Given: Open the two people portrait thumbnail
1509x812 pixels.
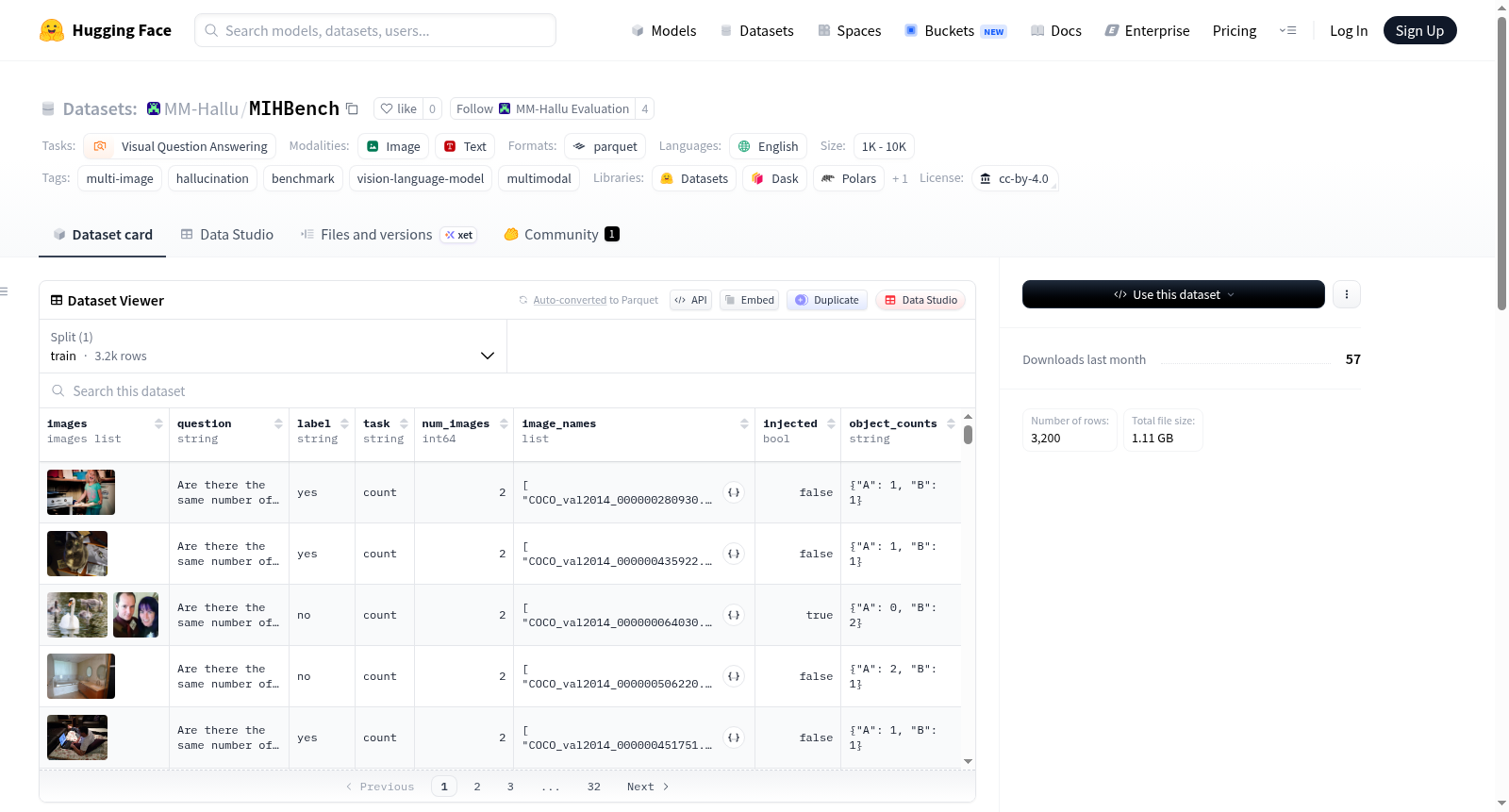Looking at the screenshot, I should [136, 615].
